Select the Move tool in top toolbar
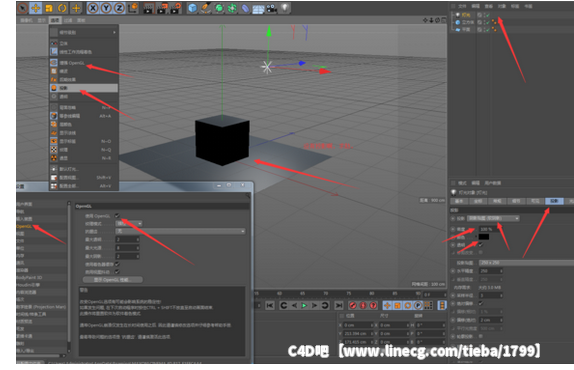Screen dimensions: 574x370 (x=36, y=8)
